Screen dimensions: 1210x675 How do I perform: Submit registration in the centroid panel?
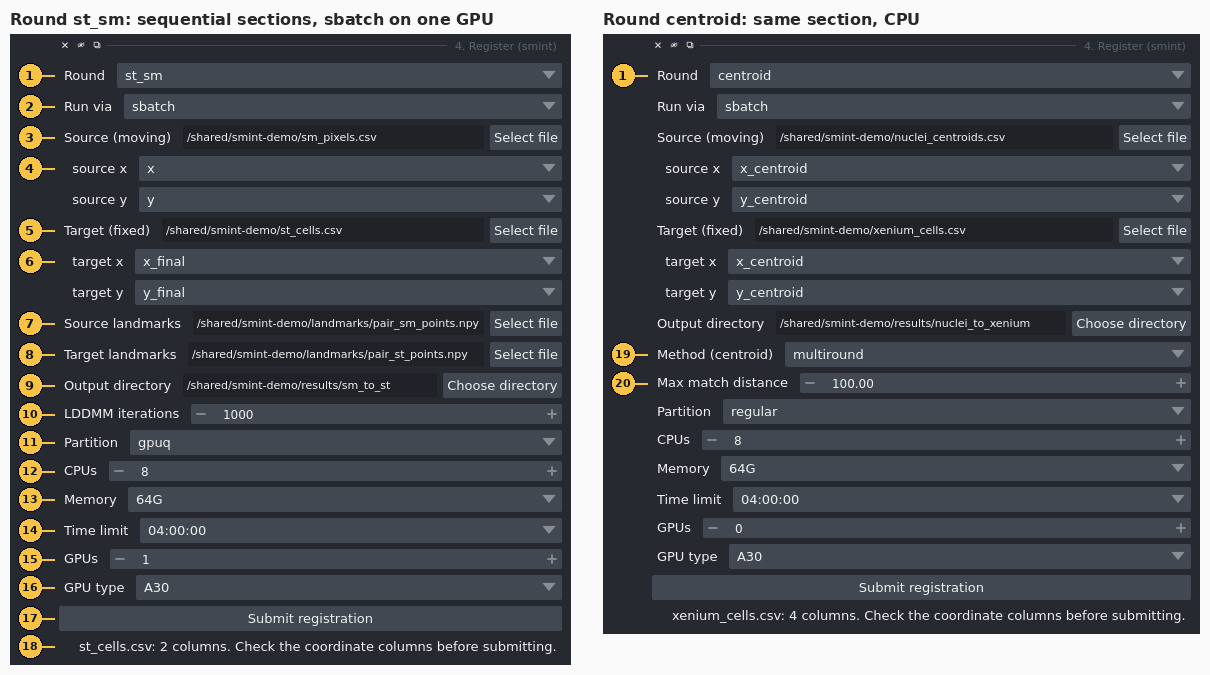(x=921, y=588)
